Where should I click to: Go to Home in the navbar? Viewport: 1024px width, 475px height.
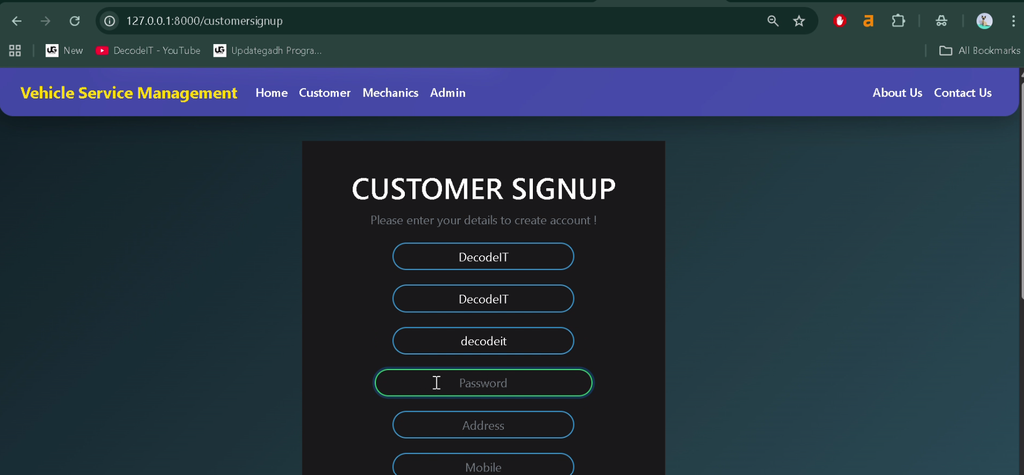click(x=272, y=93)
